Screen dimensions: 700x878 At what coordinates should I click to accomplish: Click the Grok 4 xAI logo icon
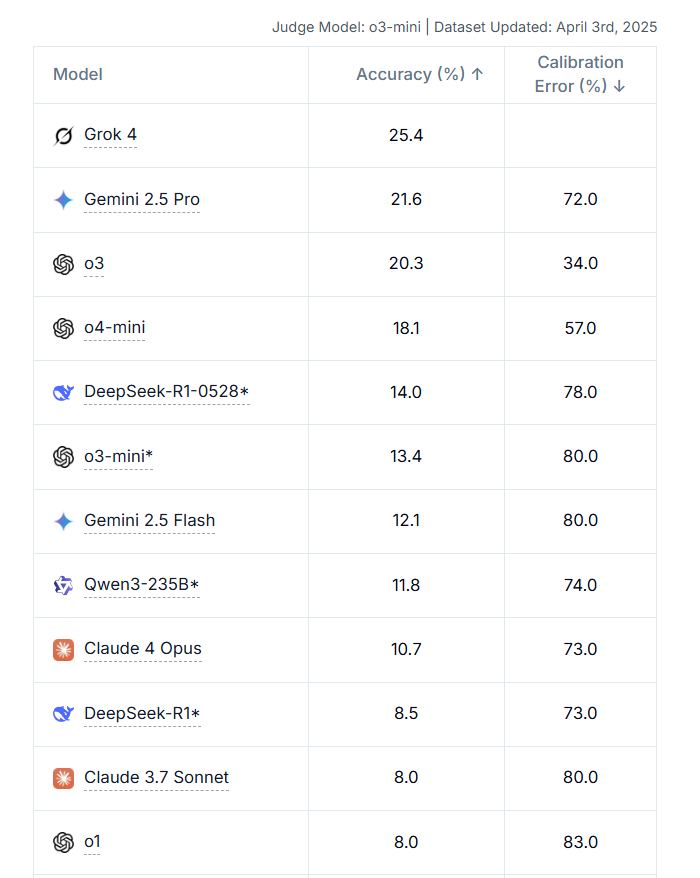[63, 136]
